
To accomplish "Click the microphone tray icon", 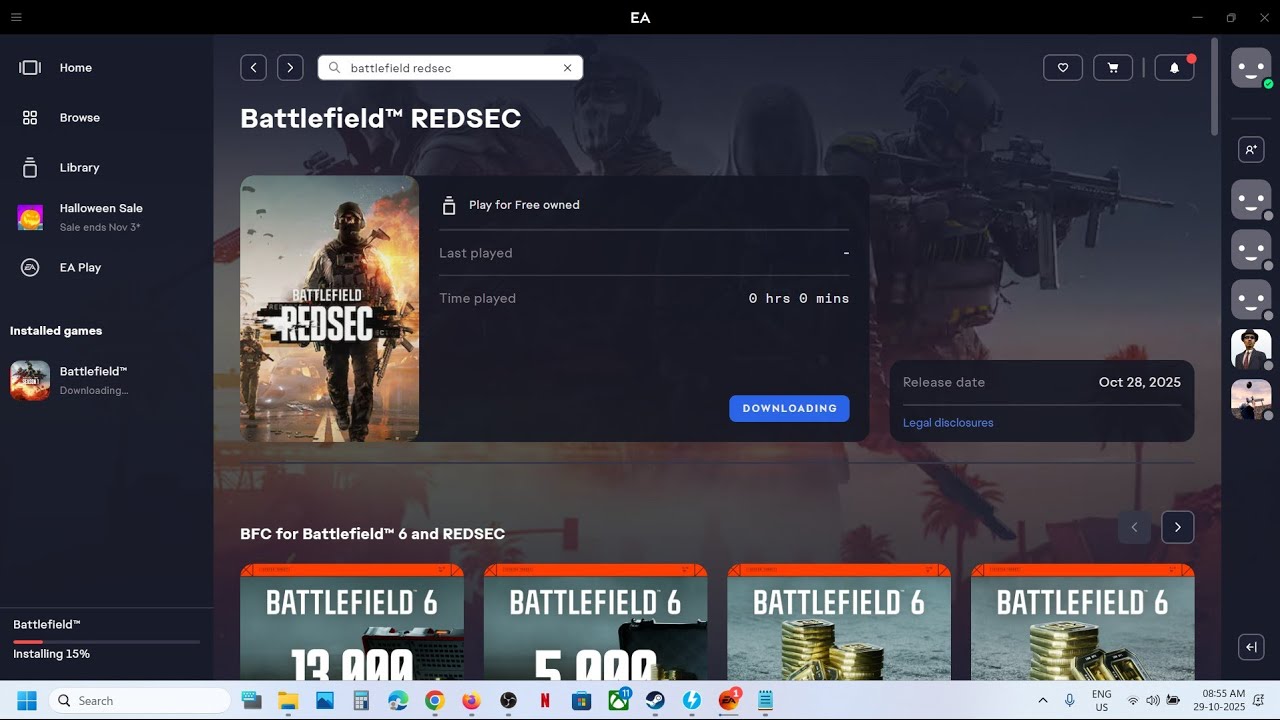I will pos(1070,700).
